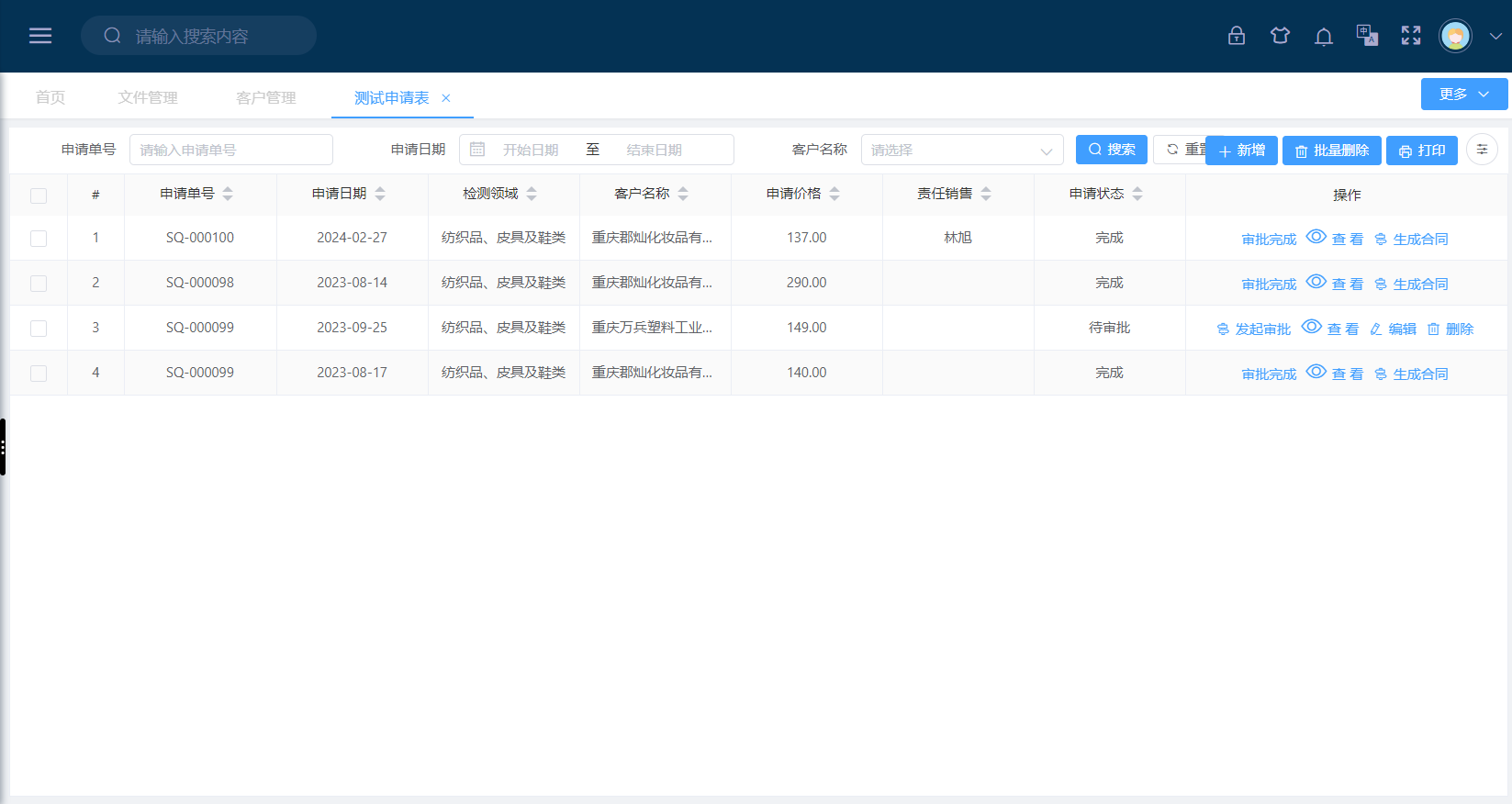Check the row 2 checkbox

tap(39, 284)
